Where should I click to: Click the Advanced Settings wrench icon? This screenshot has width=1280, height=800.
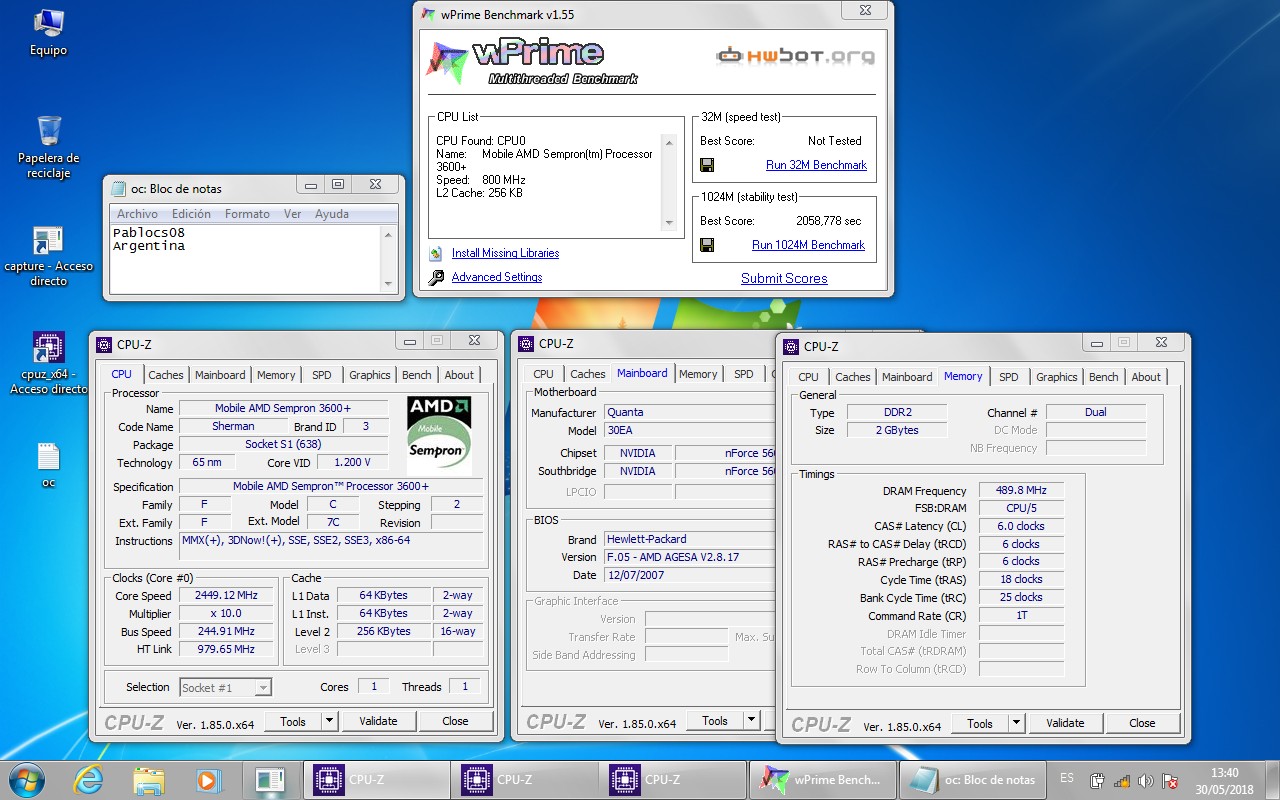[436, 278]
